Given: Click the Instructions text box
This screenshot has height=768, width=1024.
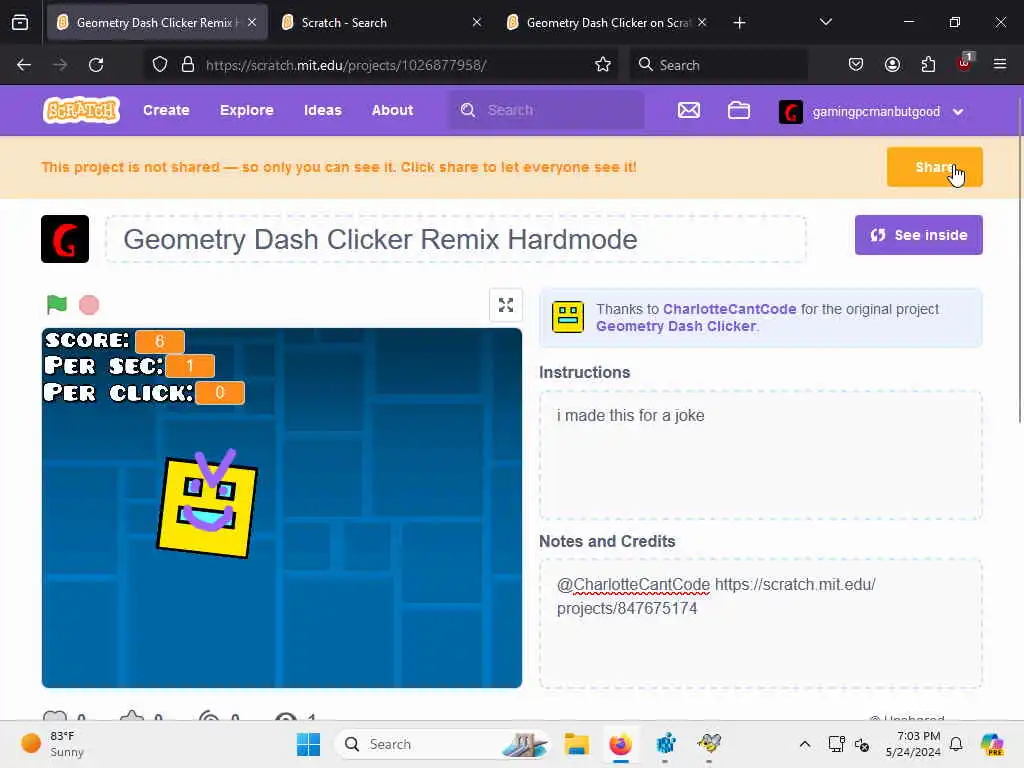Looking at the screenshot, I should [x=760, y=455].
